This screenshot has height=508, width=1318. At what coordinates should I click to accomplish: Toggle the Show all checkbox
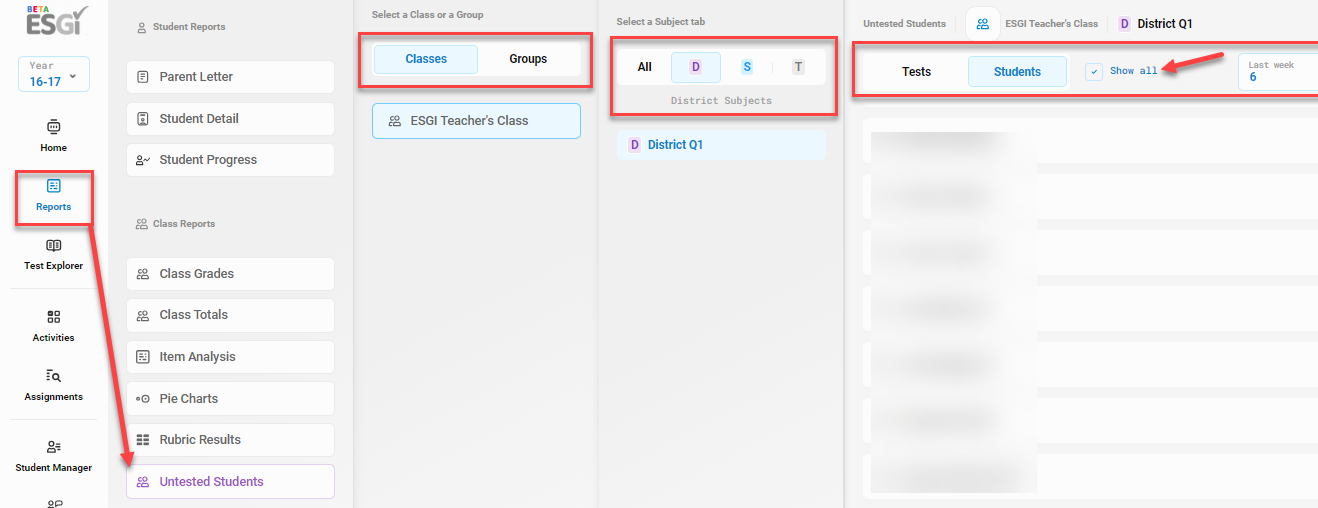tap(1094, 72)
